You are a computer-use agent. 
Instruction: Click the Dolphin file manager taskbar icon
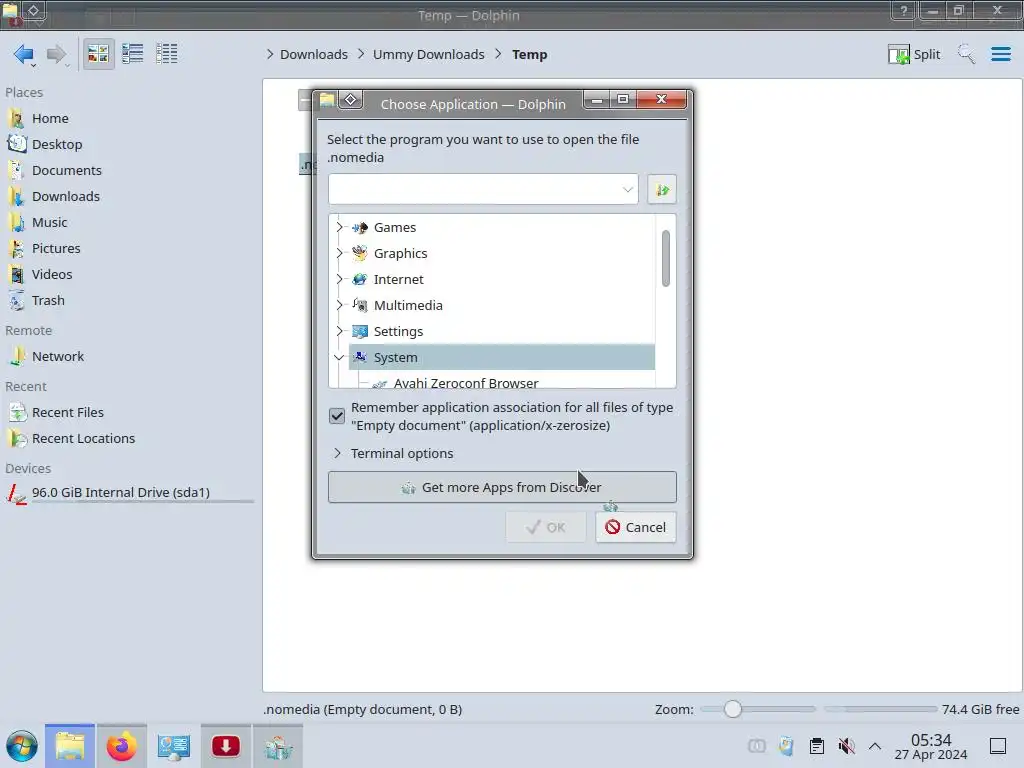pyautogui.click(x=70, y=746)
